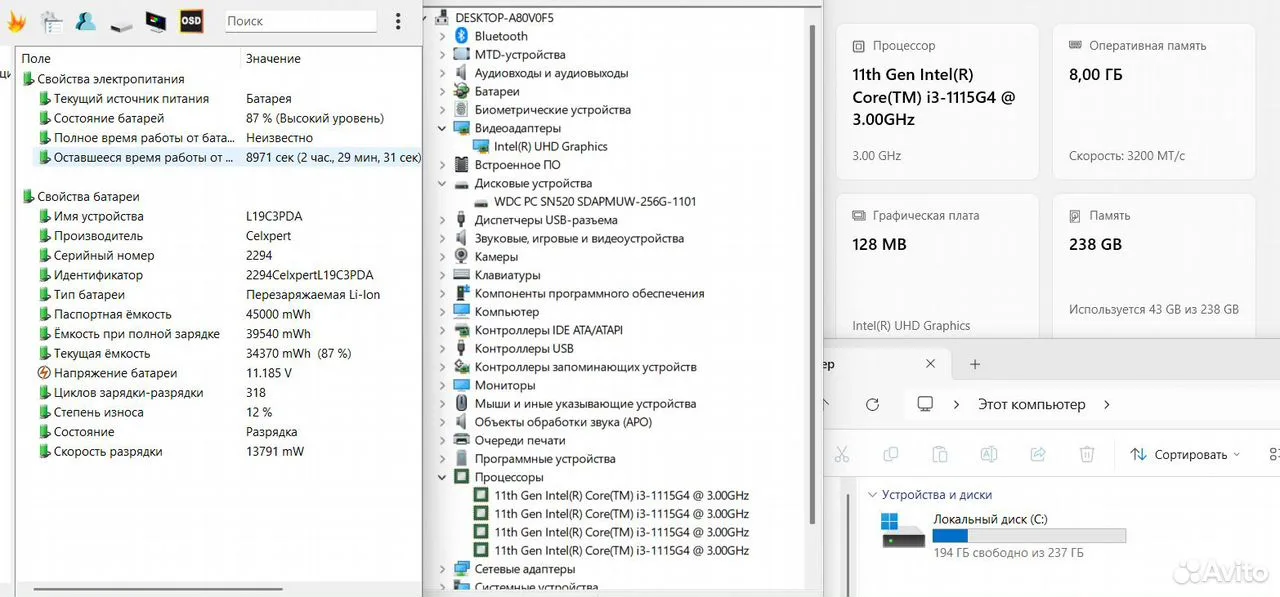Close the current File Explorer tab

point(931,364)
